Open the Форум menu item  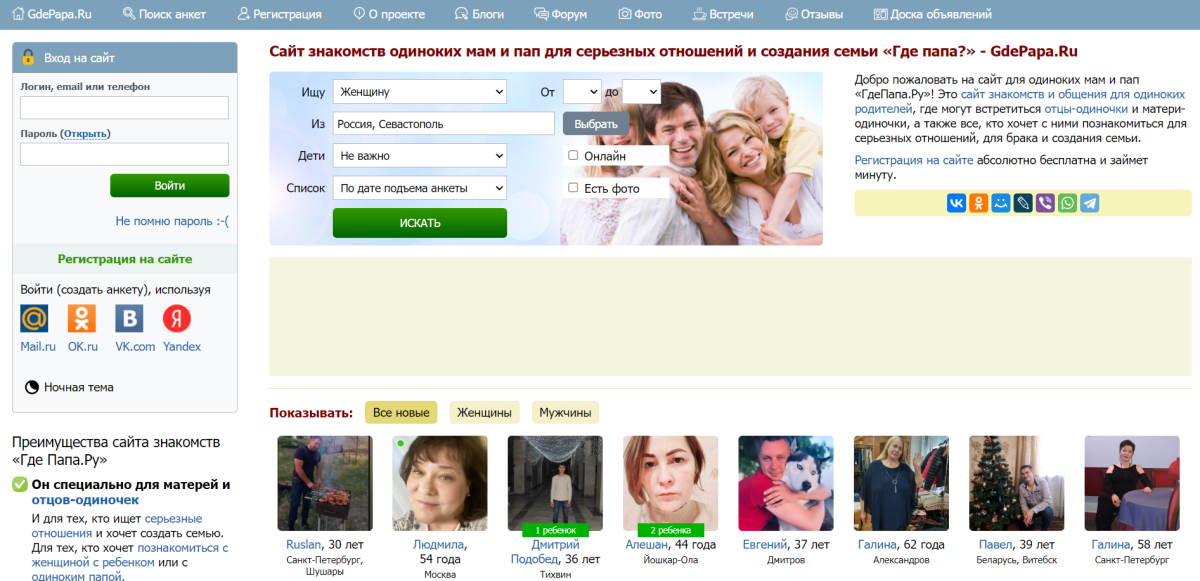point(561,14)
